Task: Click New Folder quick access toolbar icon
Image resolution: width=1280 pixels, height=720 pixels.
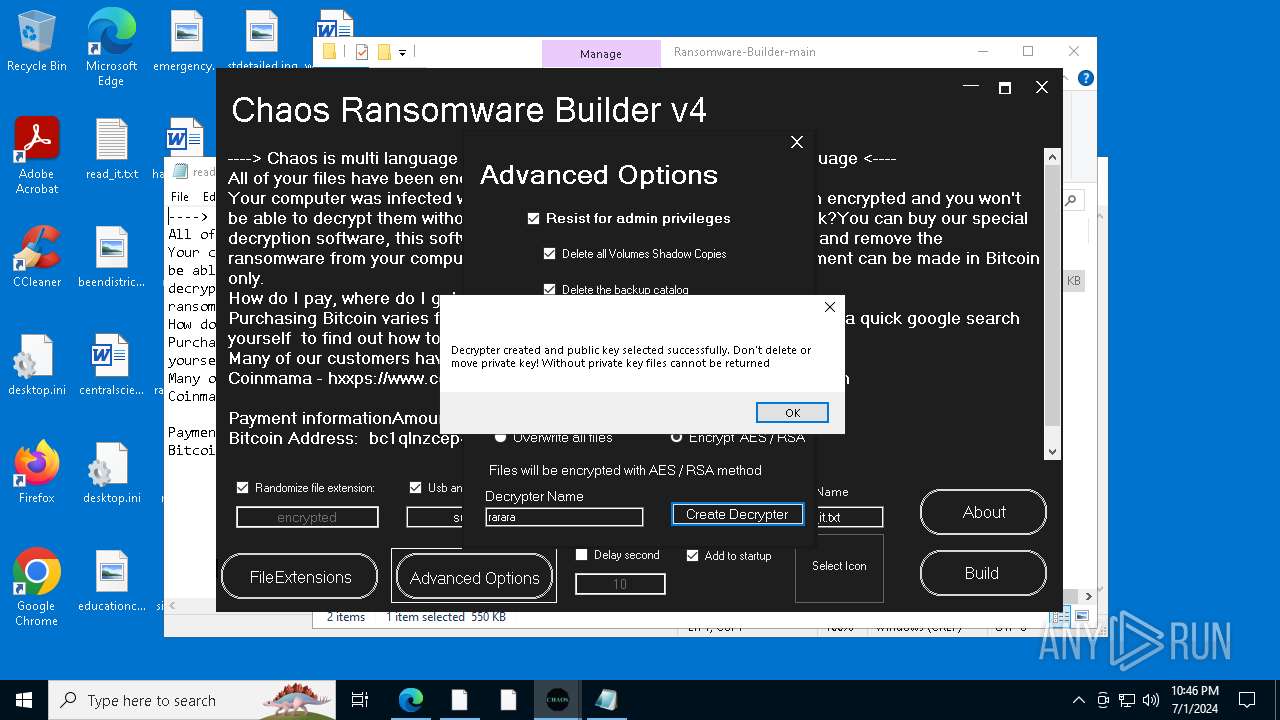Action: 384,52
